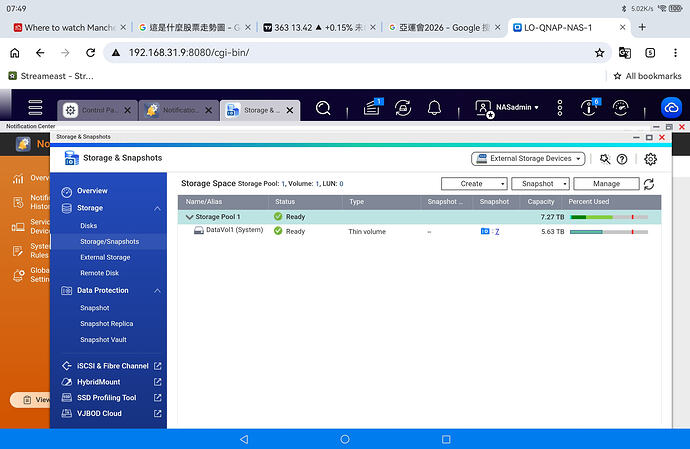Click the Storage & Snapshots global settings gear

(650, 159)
